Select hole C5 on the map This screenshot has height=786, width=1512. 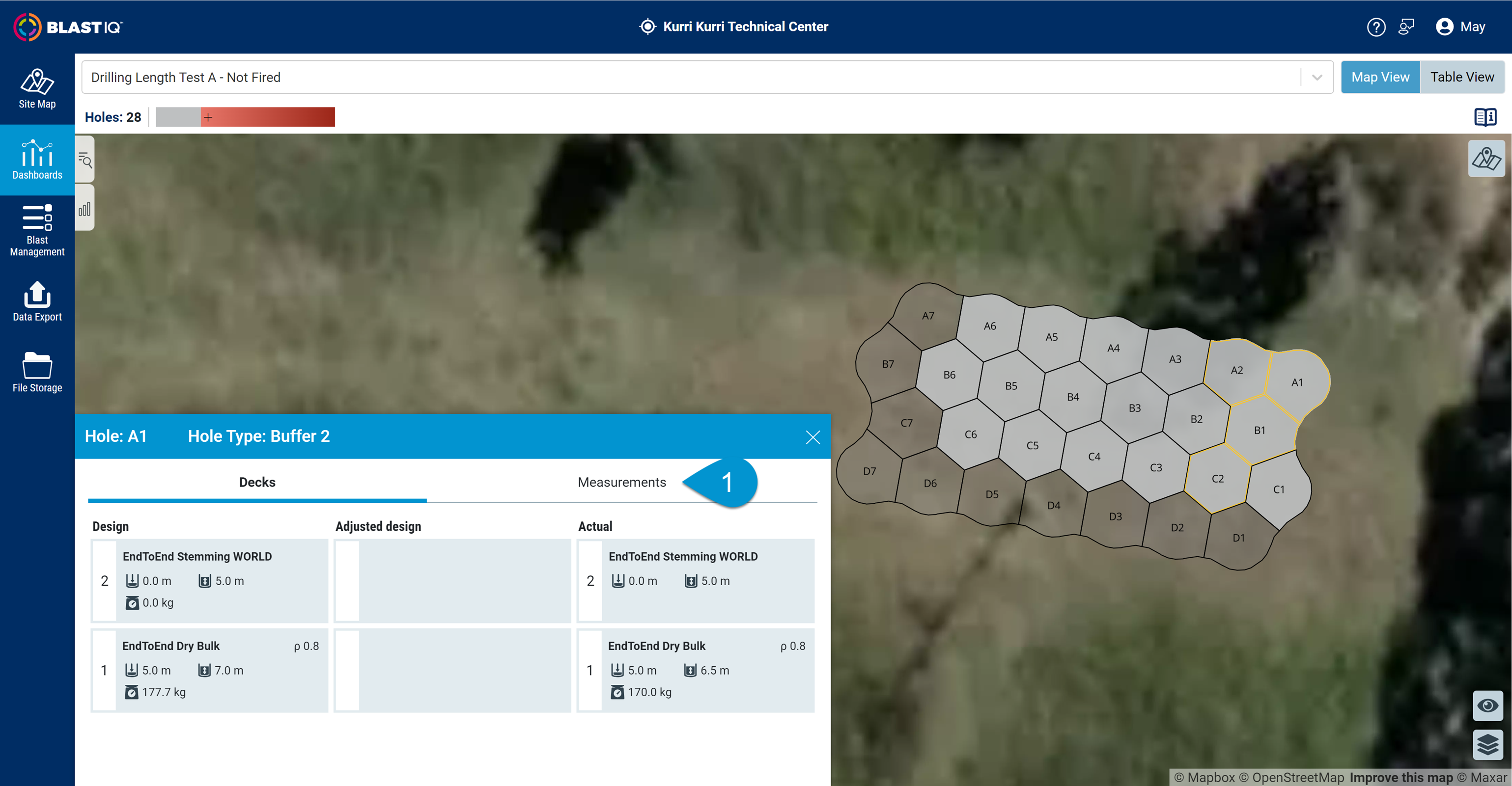(x=1033, y=446)
